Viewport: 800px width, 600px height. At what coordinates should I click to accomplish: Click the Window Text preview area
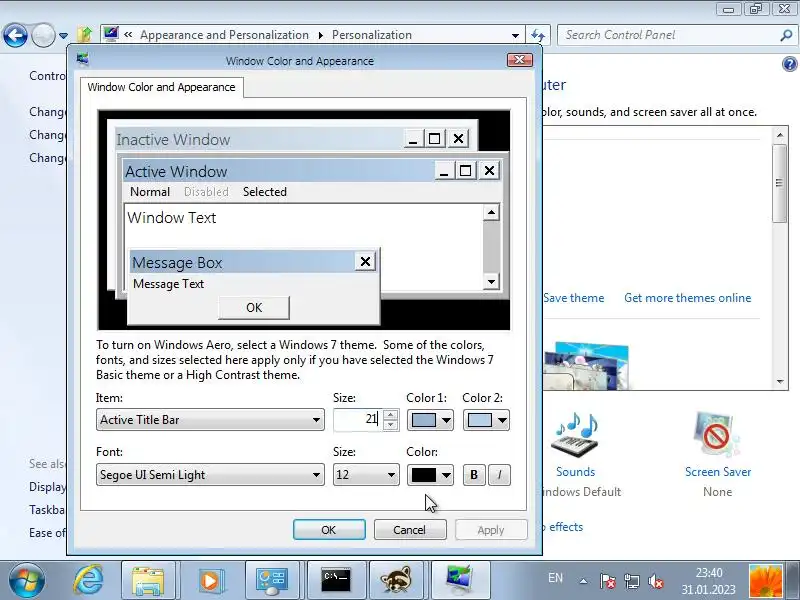pyautogui.click(x=304, y=247)
